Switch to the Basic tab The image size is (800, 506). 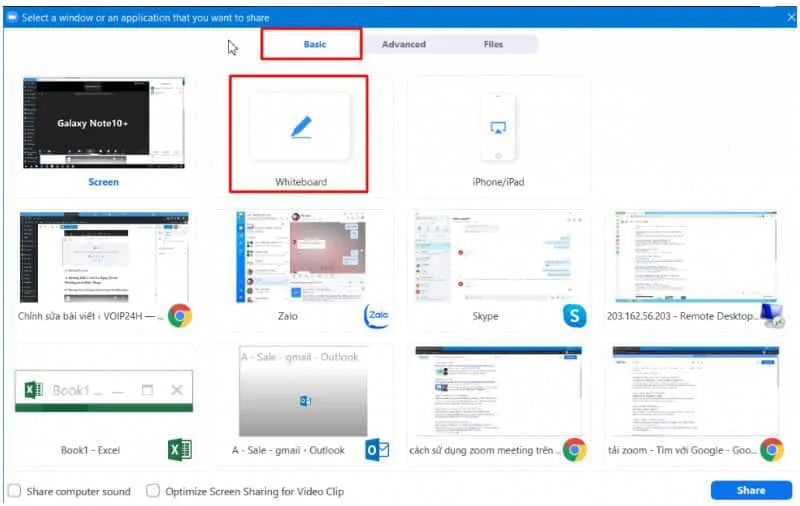pyautogui.click(x=314, y=44)
